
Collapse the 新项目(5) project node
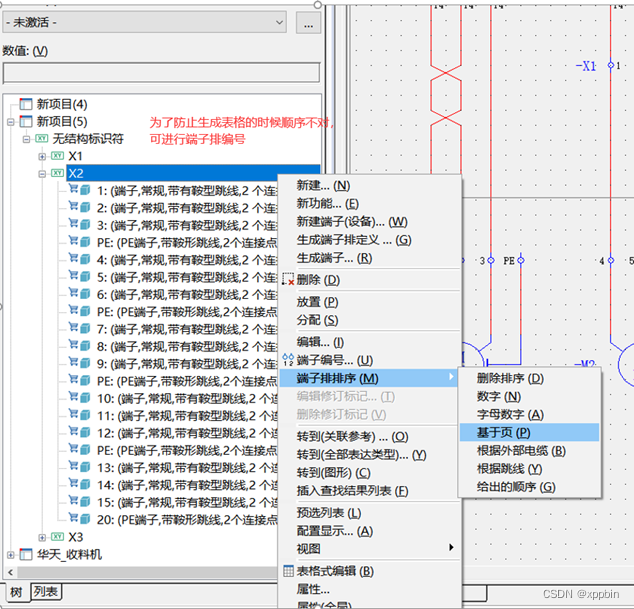[x=11, y=122]
